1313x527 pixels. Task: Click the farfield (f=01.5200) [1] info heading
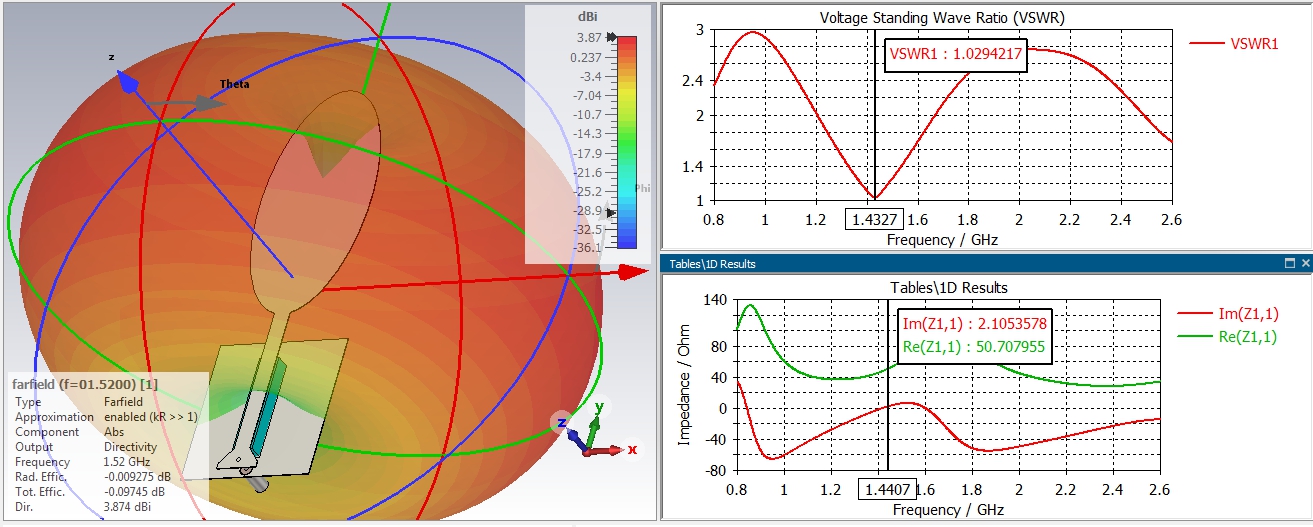pos(84,384)
